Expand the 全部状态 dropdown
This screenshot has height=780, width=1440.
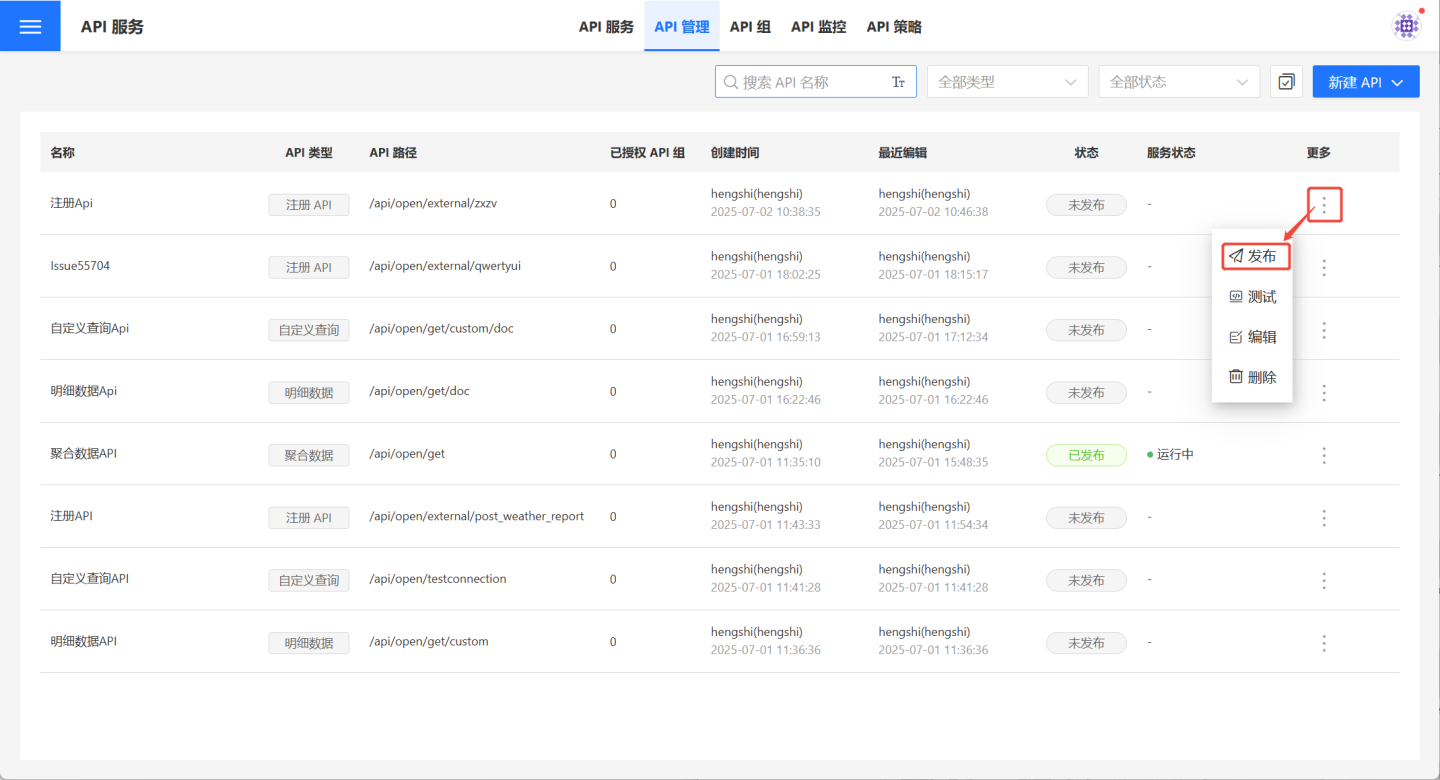[x=1178, y=82]
